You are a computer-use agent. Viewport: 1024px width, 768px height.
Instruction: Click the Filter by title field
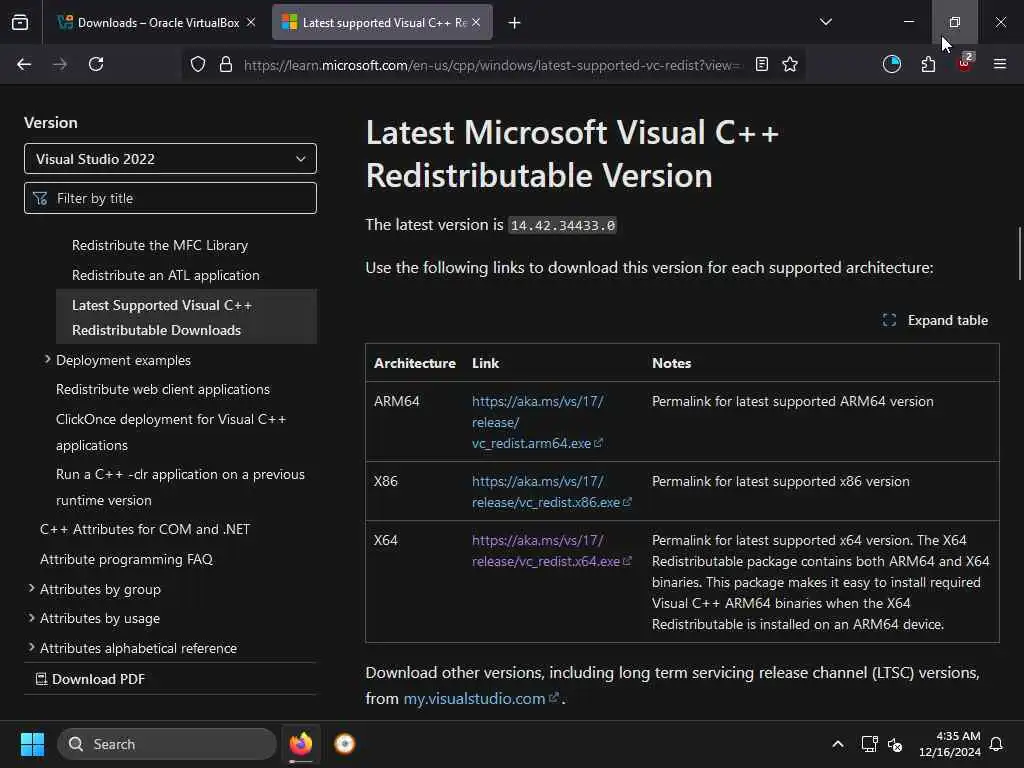(x=170, y=198)
